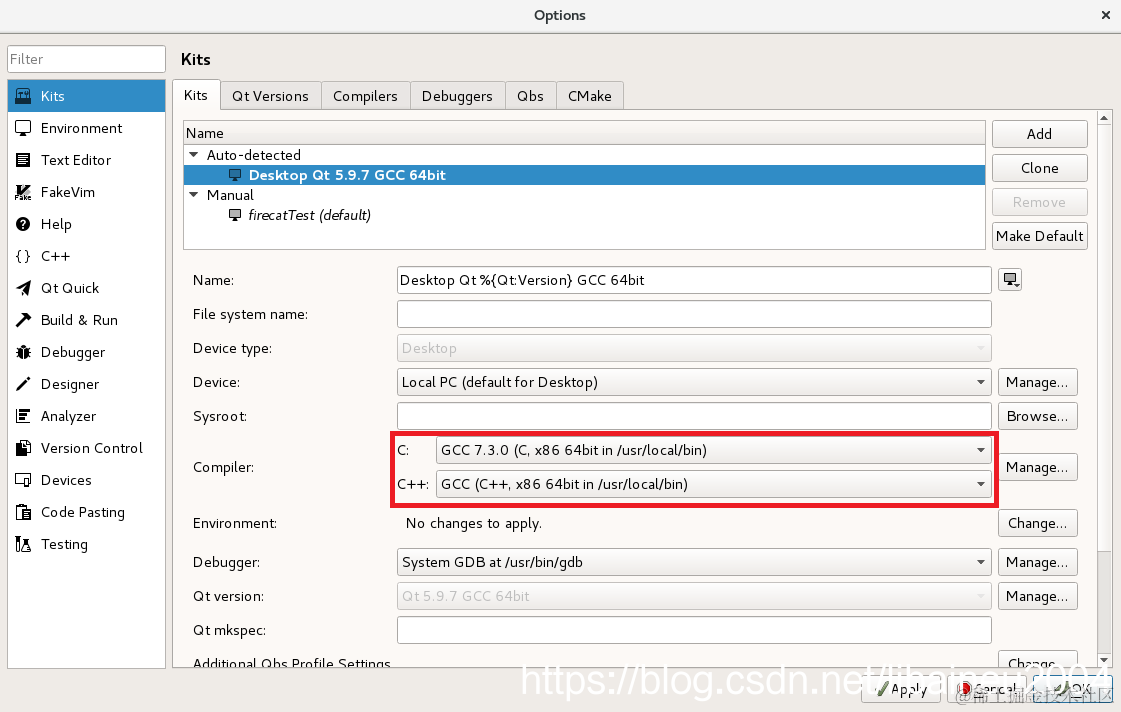Open the Designer pencil icon
The width and height of the screenshot is (1121, 712).
click(x=23, y=384)
